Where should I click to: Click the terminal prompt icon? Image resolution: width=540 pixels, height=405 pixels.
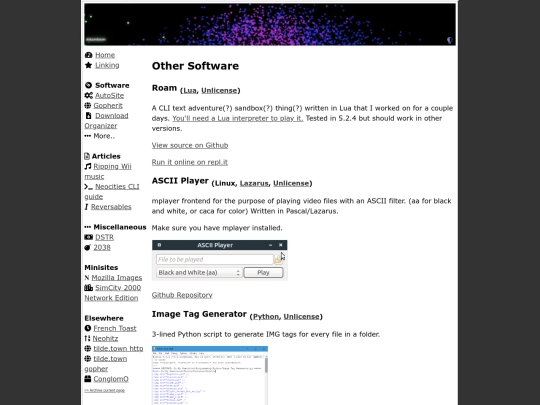pos(89,187)
